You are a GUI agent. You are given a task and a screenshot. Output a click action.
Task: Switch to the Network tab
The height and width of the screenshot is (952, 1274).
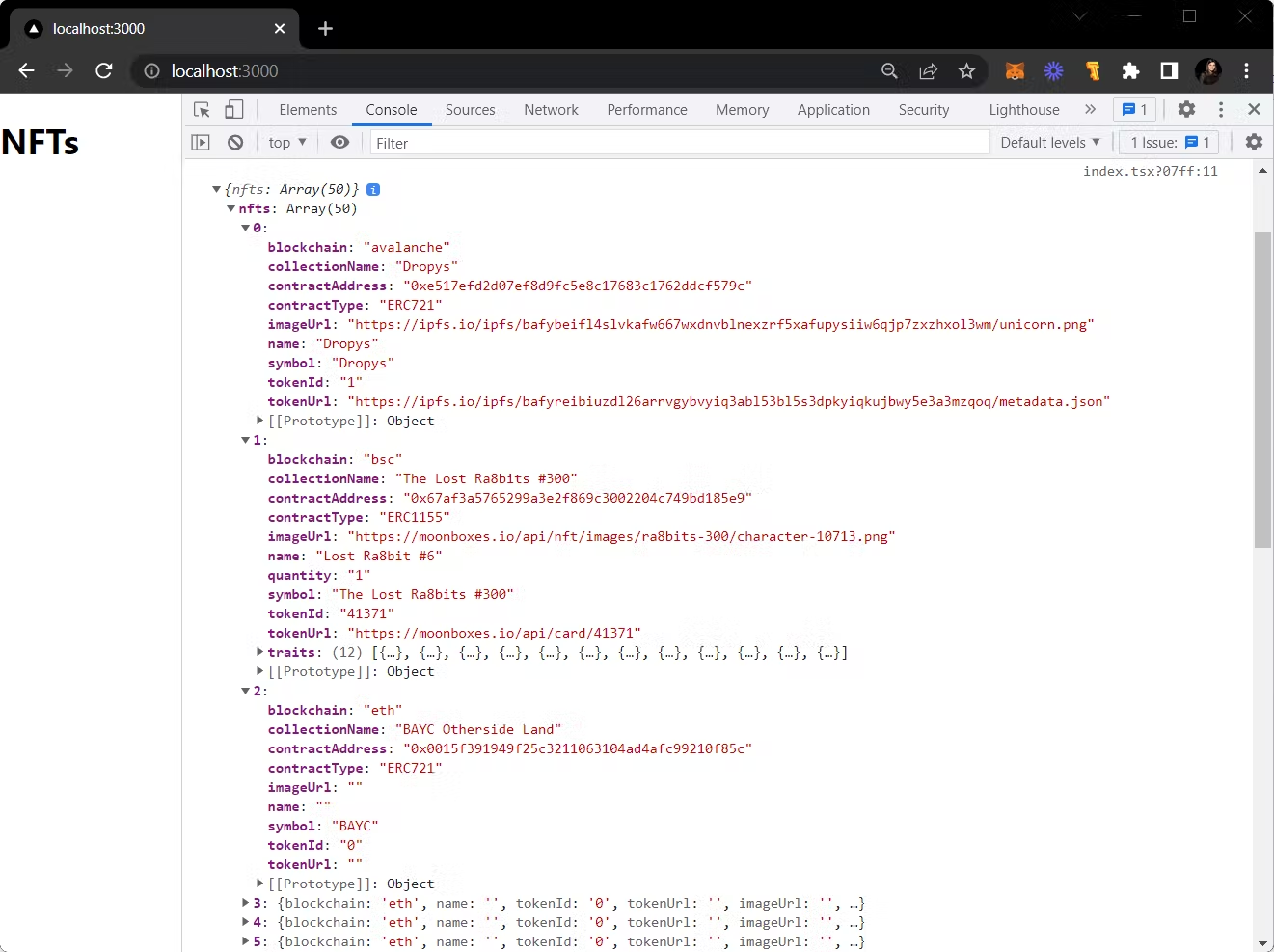pyautogui.click(x=551, y=110)
